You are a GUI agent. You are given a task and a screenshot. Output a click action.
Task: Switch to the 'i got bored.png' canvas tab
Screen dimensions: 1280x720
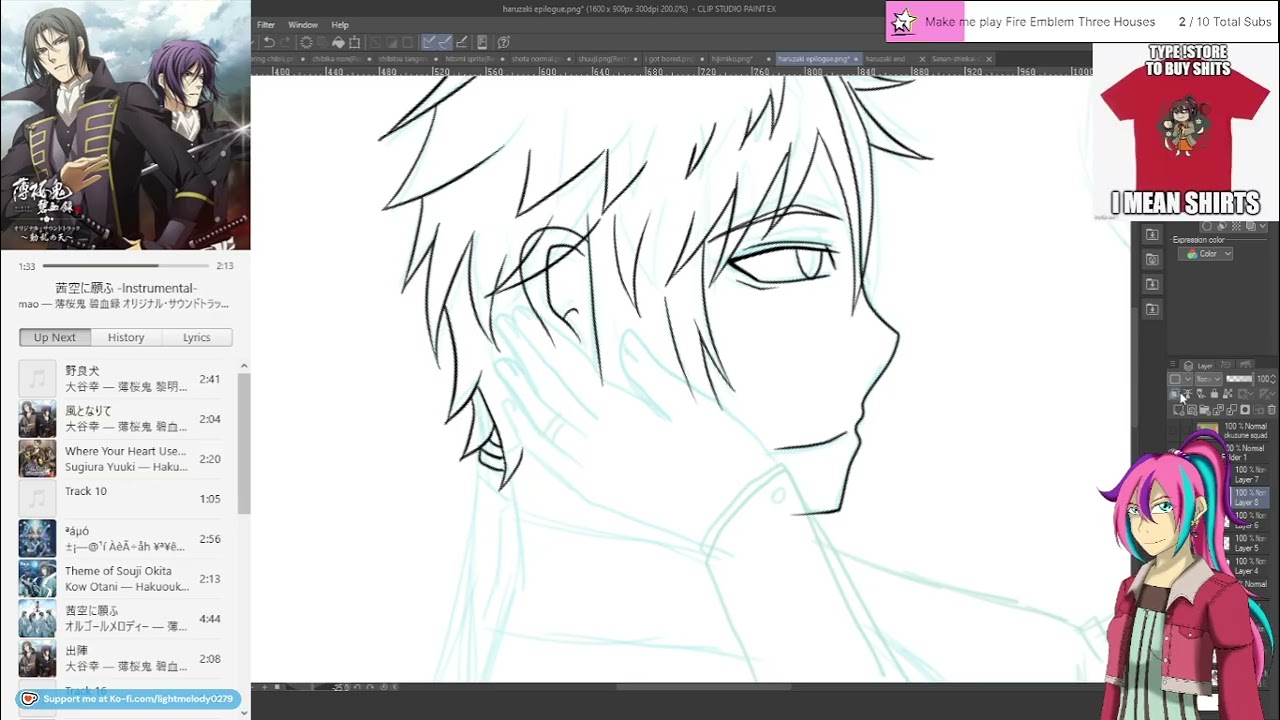[669, 59]
